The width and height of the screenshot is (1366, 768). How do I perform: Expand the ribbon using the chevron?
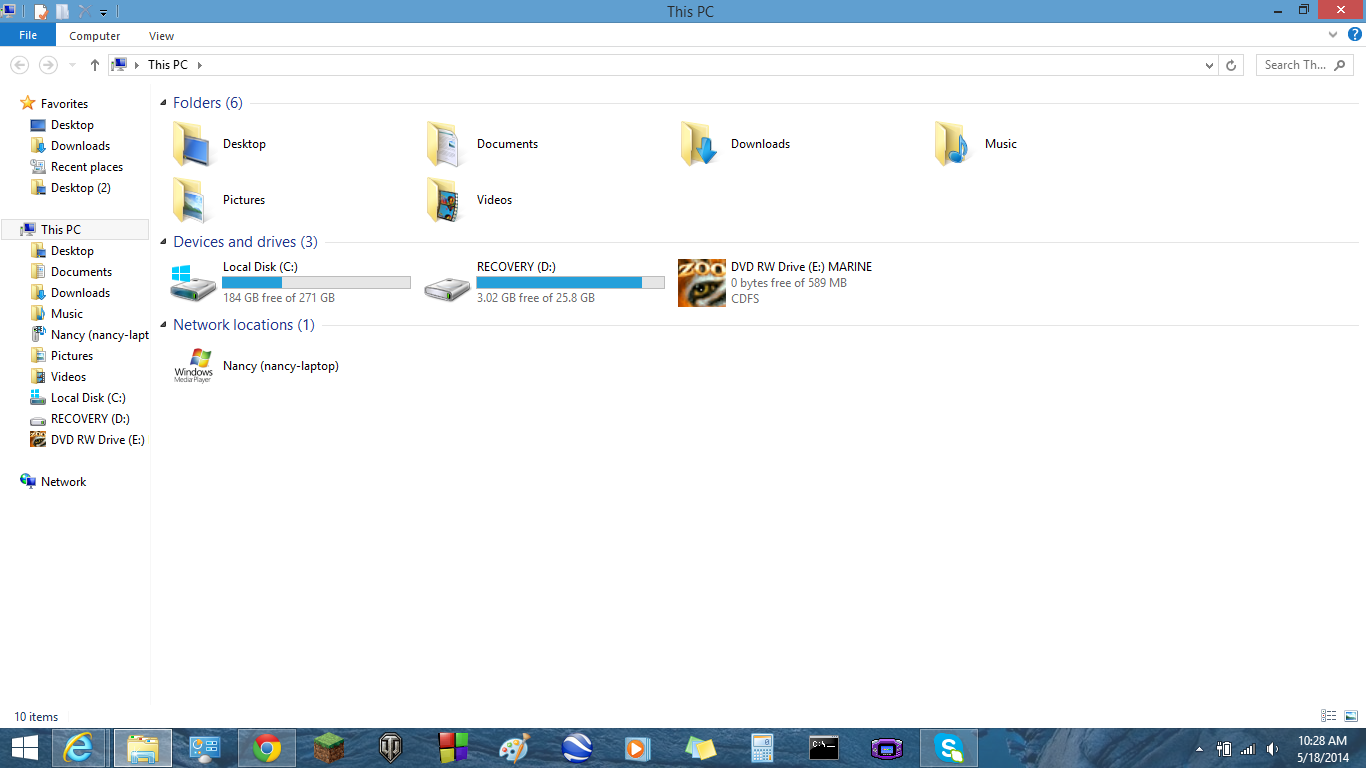(1333, 35)
